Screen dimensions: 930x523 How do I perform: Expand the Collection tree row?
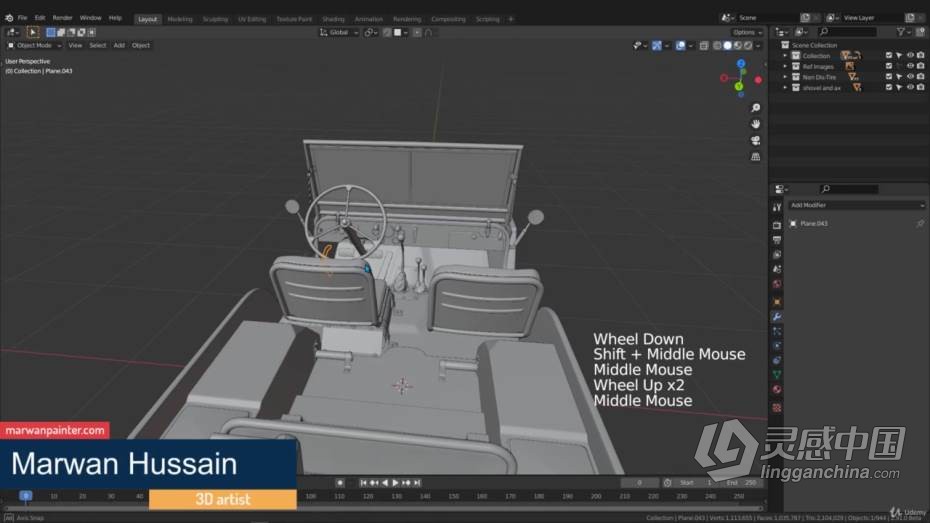785,56
